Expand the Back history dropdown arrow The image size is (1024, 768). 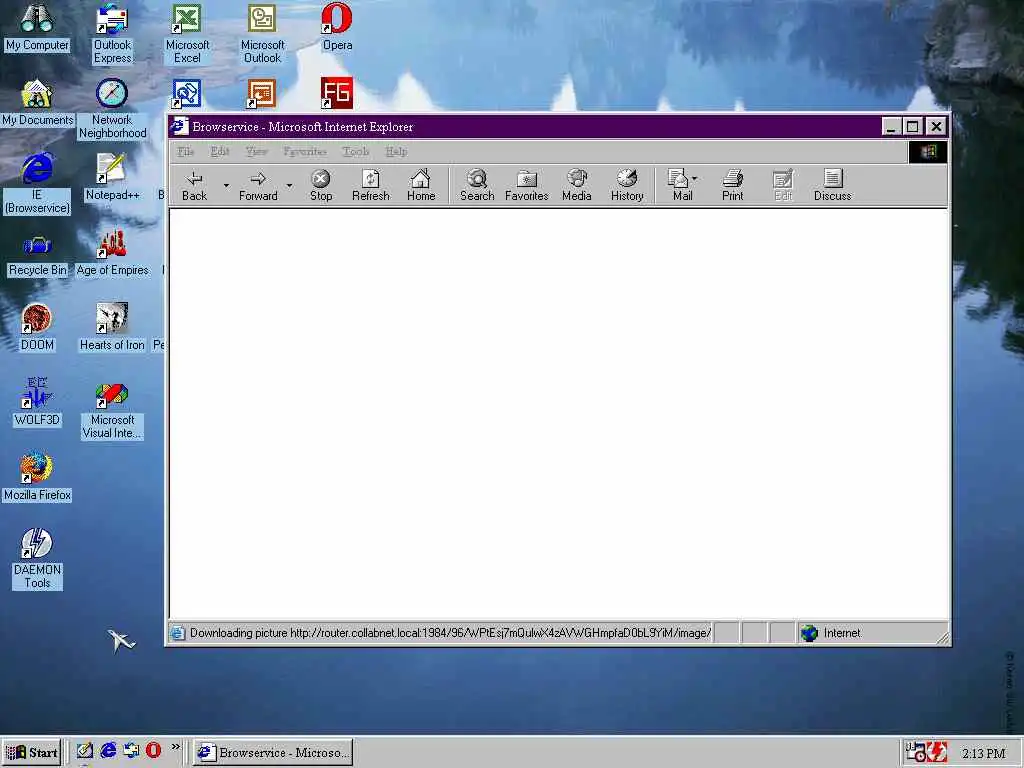tap(226, 185)
